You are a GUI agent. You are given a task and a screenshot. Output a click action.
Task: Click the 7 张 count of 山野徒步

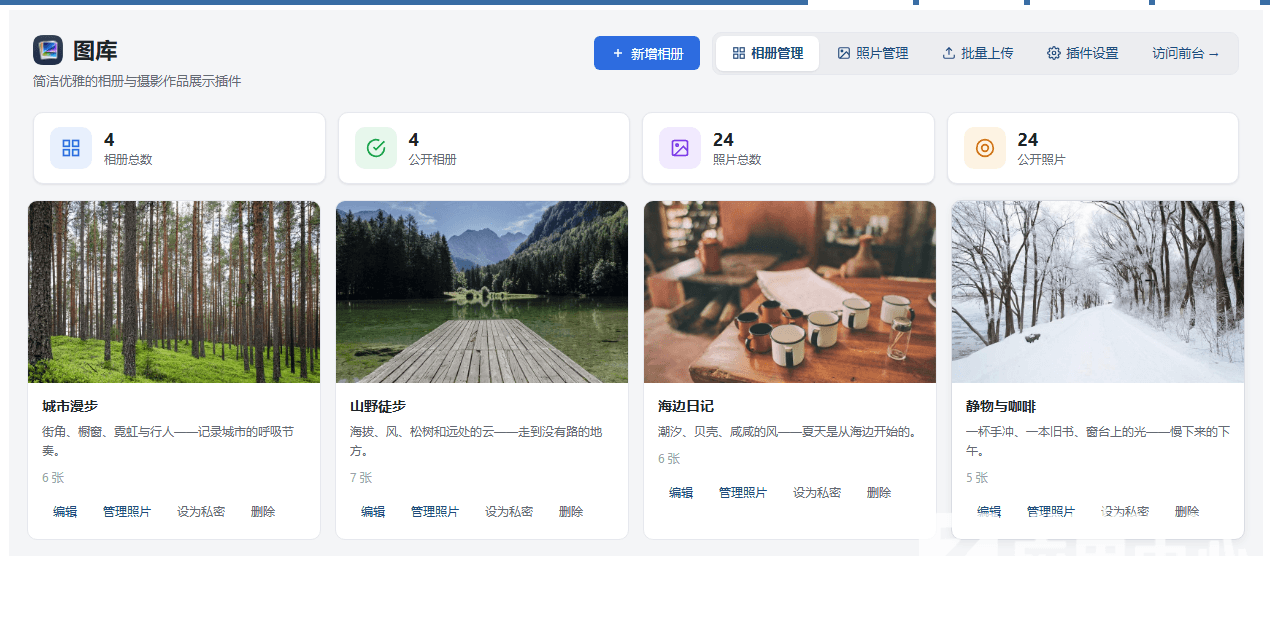point(361,478)
